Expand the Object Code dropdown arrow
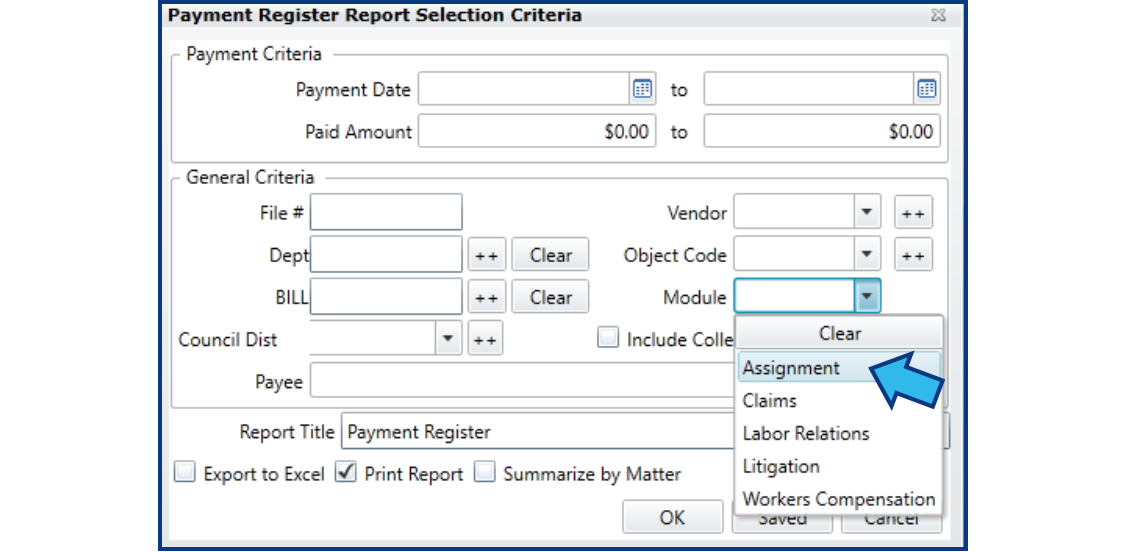Screen dimensions: 1124x552 click(867, 254)
